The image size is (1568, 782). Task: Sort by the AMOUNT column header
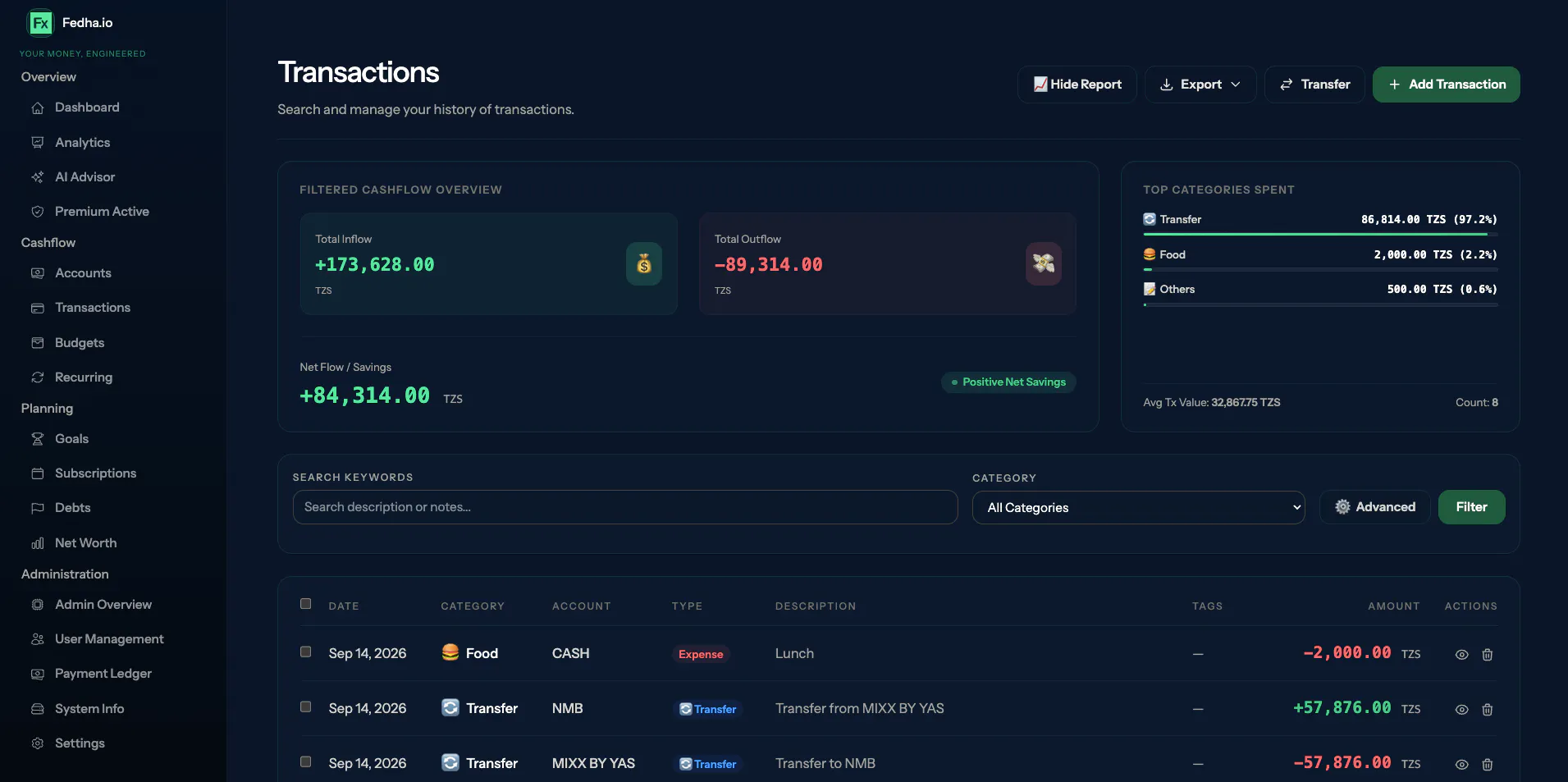pos(1393,606)
